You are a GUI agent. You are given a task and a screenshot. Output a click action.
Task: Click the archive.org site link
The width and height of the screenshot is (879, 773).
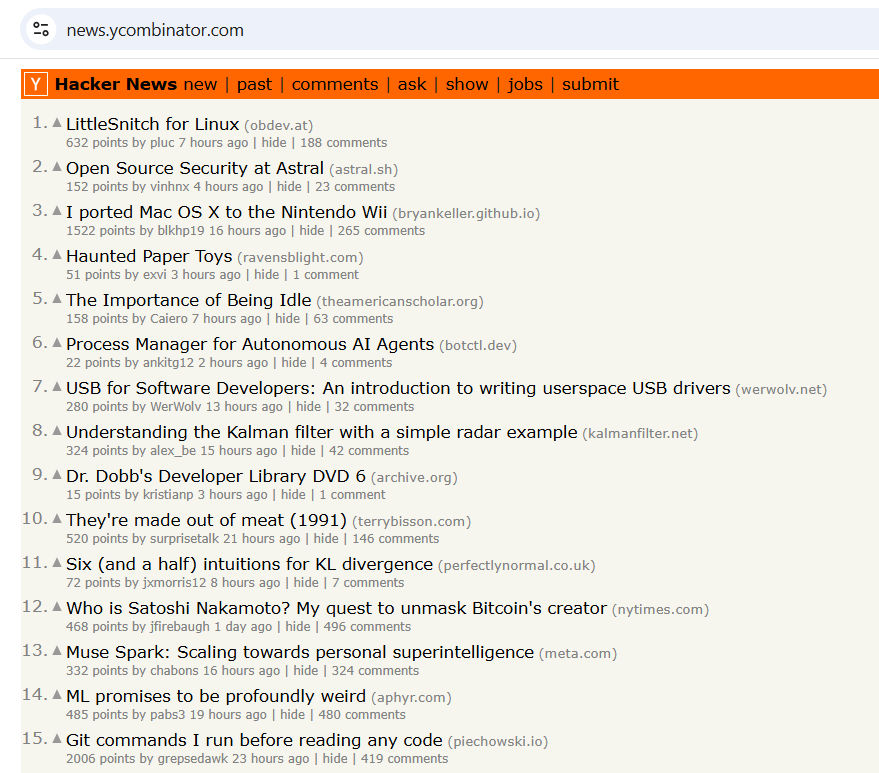[x=414, y=478]
